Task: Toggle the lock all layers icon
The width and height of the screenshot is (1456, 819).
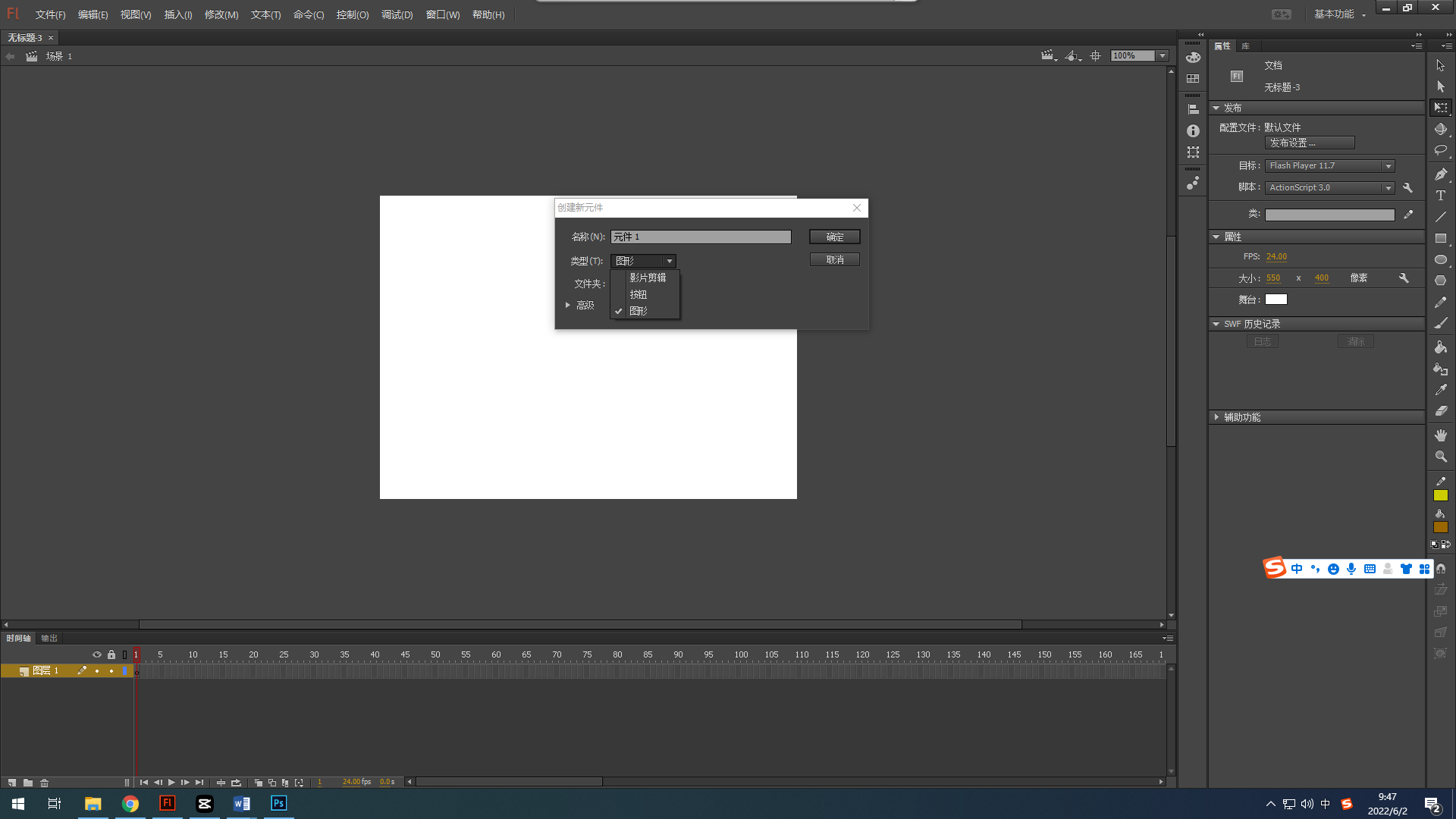Action: click(111, 654)
